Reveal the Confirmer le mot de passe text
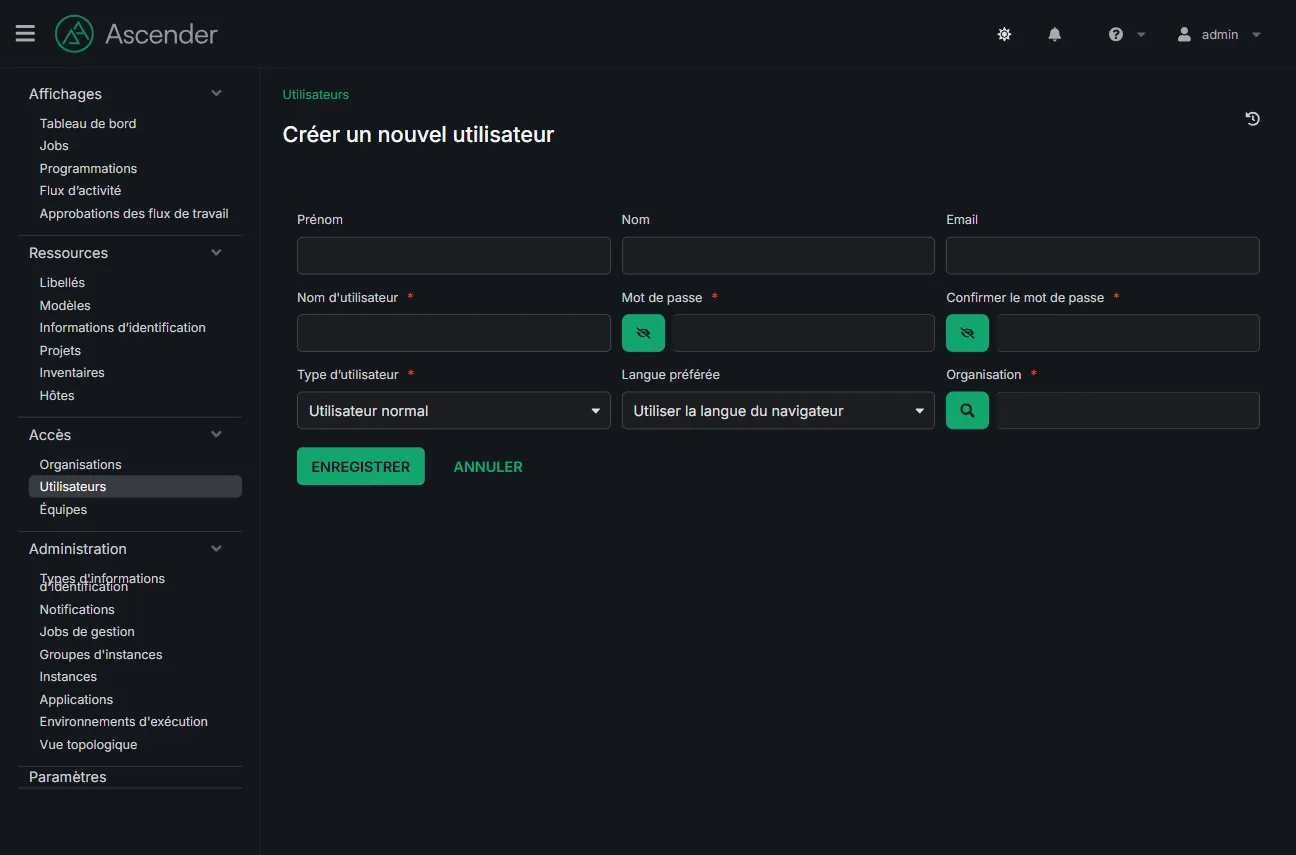This screenshot has height=855, width=1296. pos(967,333)
